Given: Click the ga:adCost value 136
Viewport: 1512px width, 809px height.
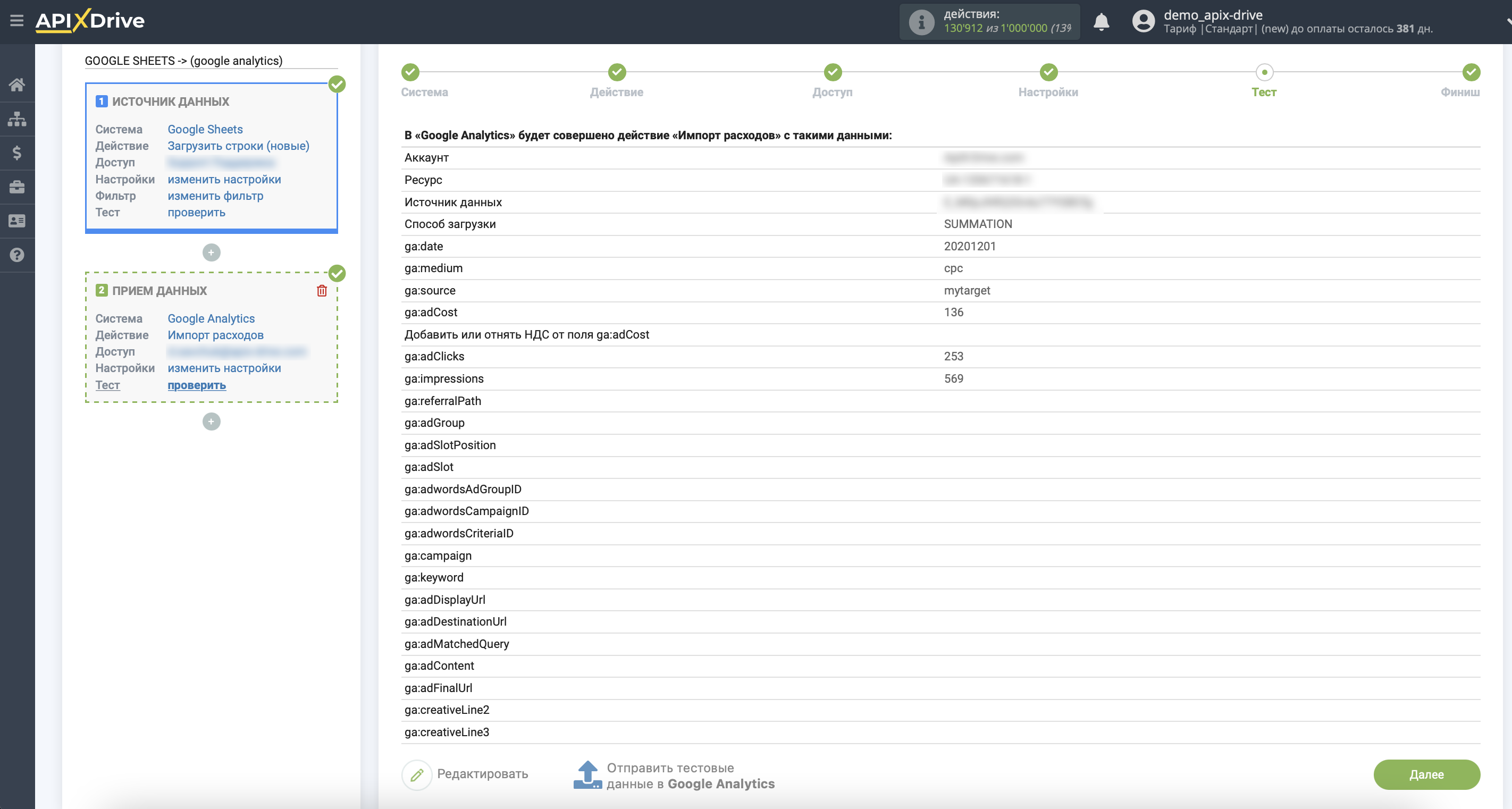Looking at the screenshot, I should click(x=954, y=312).
